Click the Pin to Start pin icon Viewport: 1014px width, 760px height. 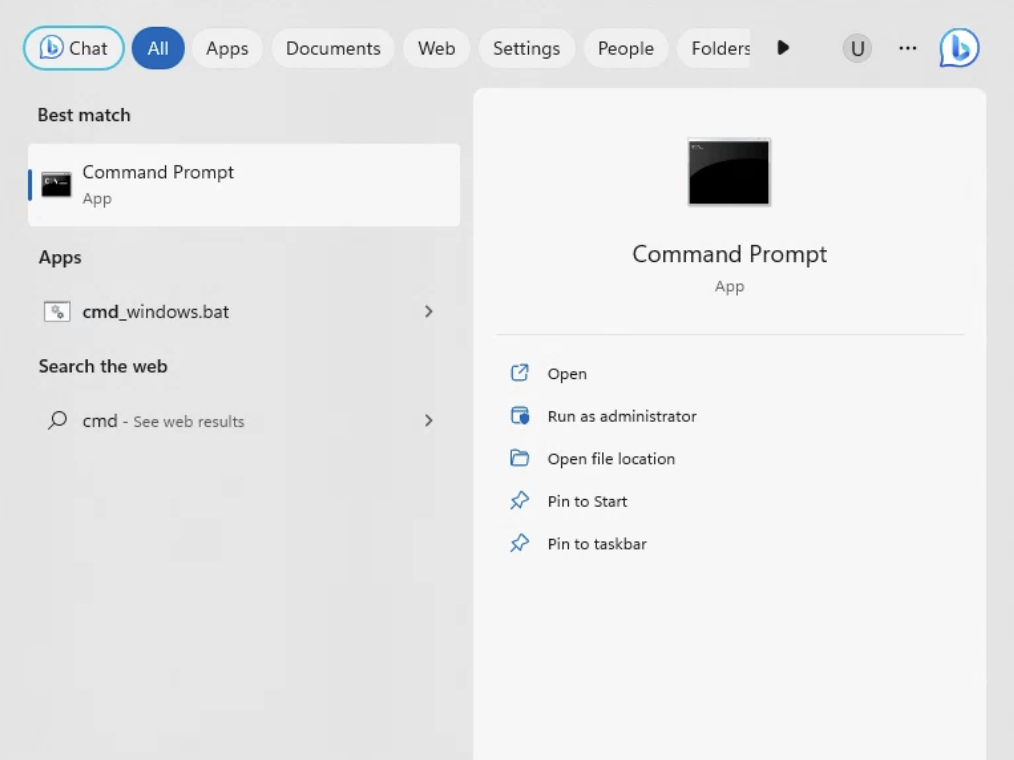click(x=519, y=501)
